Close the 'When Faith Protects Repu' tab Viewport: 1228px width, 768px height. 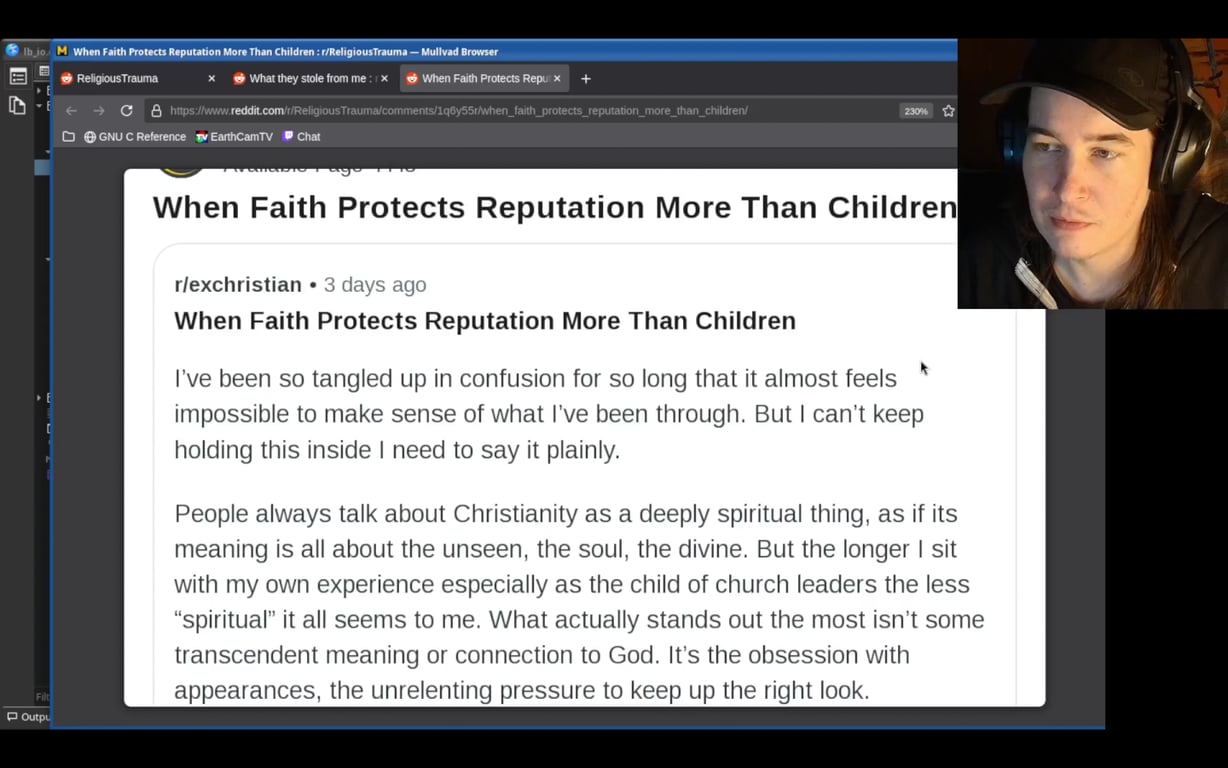[x=557, y=78]
